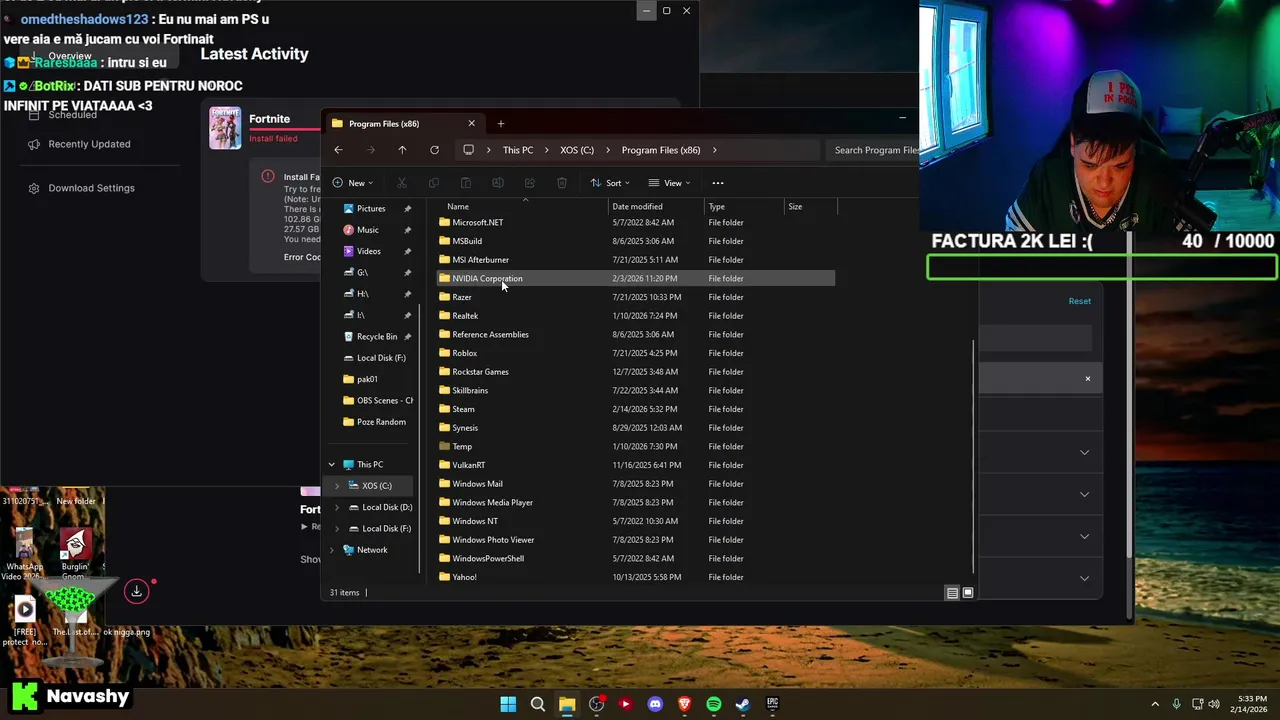Open the See more ellipsis menu
The width and height of the screenshot is (1280, 720).
click(x=717, y=183)
